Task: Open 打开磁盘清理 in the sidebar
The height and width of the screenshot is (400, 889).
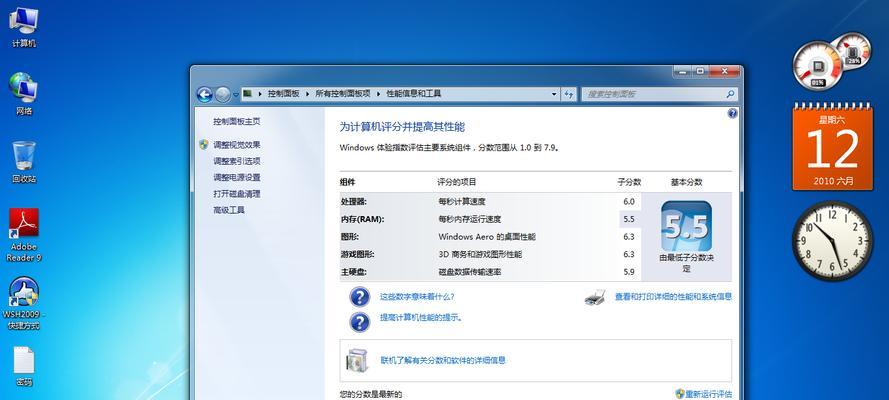Action: pos(236,194)
